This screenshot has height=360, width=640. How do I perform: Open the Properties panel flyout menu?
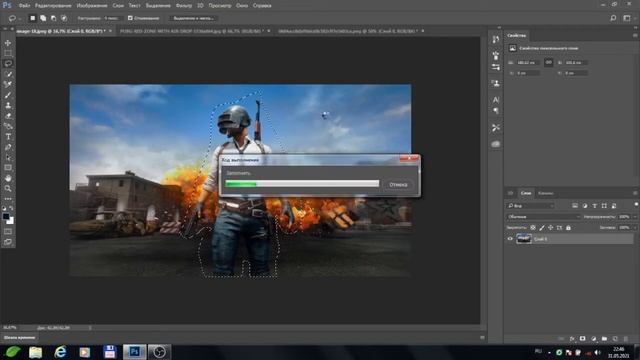(635, 36)
